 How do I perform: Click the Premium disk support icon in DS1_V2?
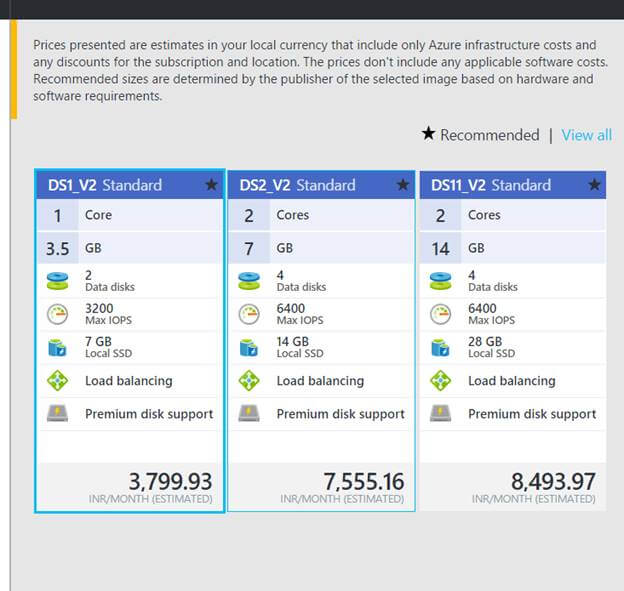click(x=57, y=413)
